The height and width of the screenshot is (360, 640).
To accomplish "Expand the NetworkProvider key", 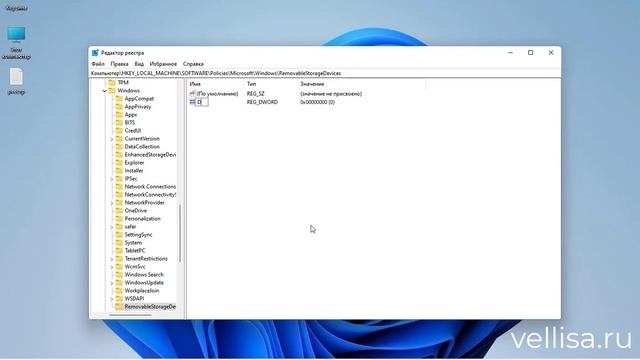I will point(112,203).
